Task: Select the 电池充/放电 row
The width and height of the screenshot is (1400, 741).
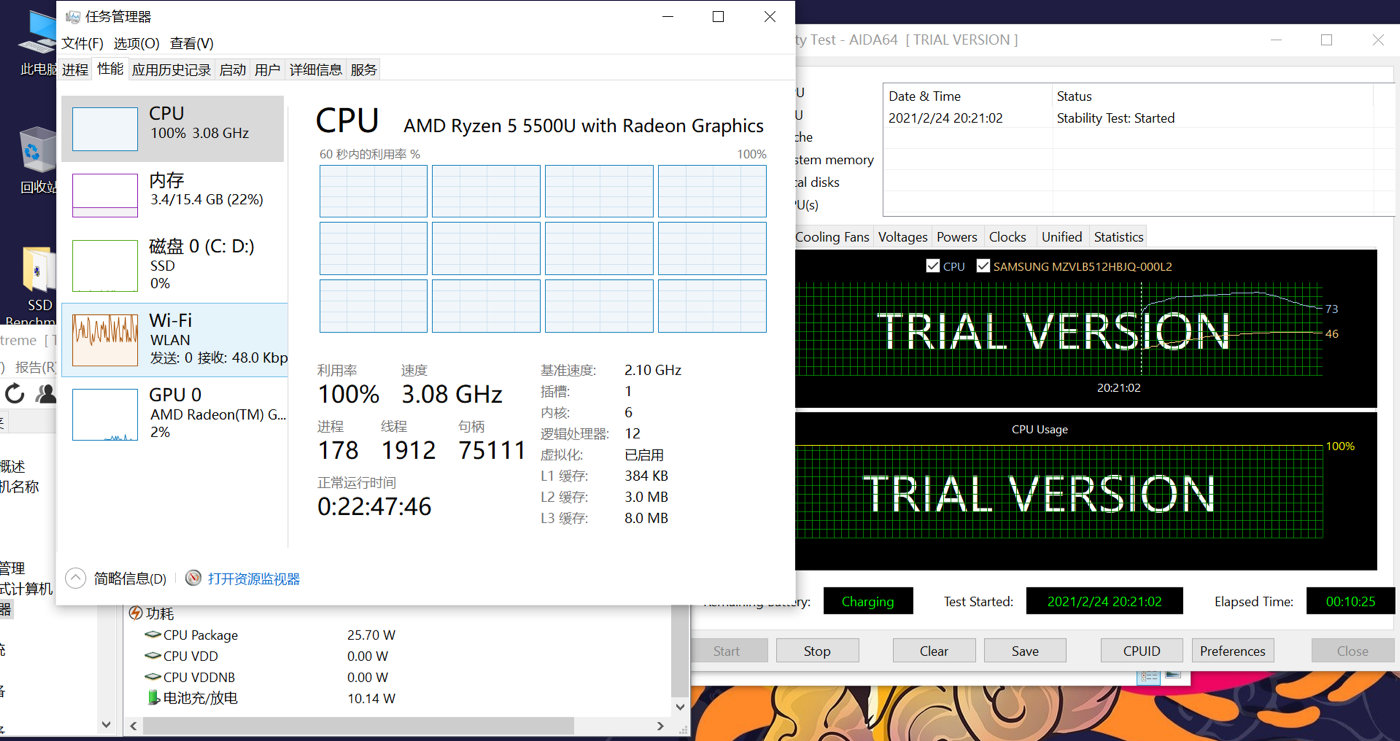Action: coord(400,698)
